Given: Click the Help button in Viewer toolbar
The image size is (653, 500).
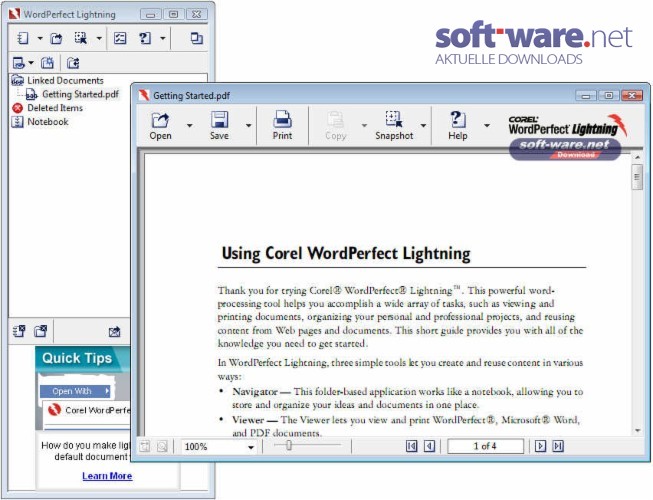Looking at the screenshot, I should point(458,126).
